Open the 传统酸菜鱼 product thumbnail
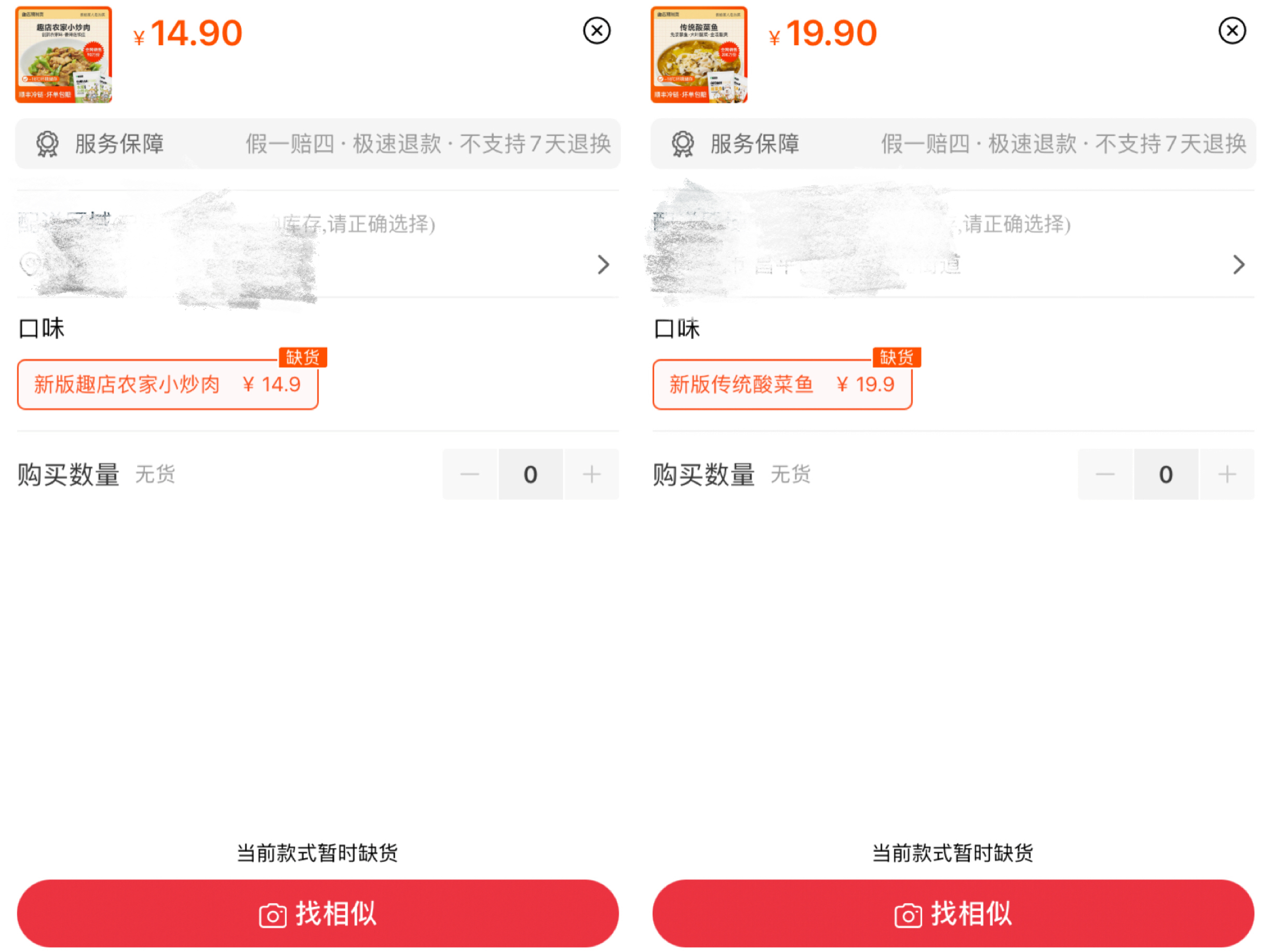The height and width of the screenshot is (952, 1271). click(699, 55)
